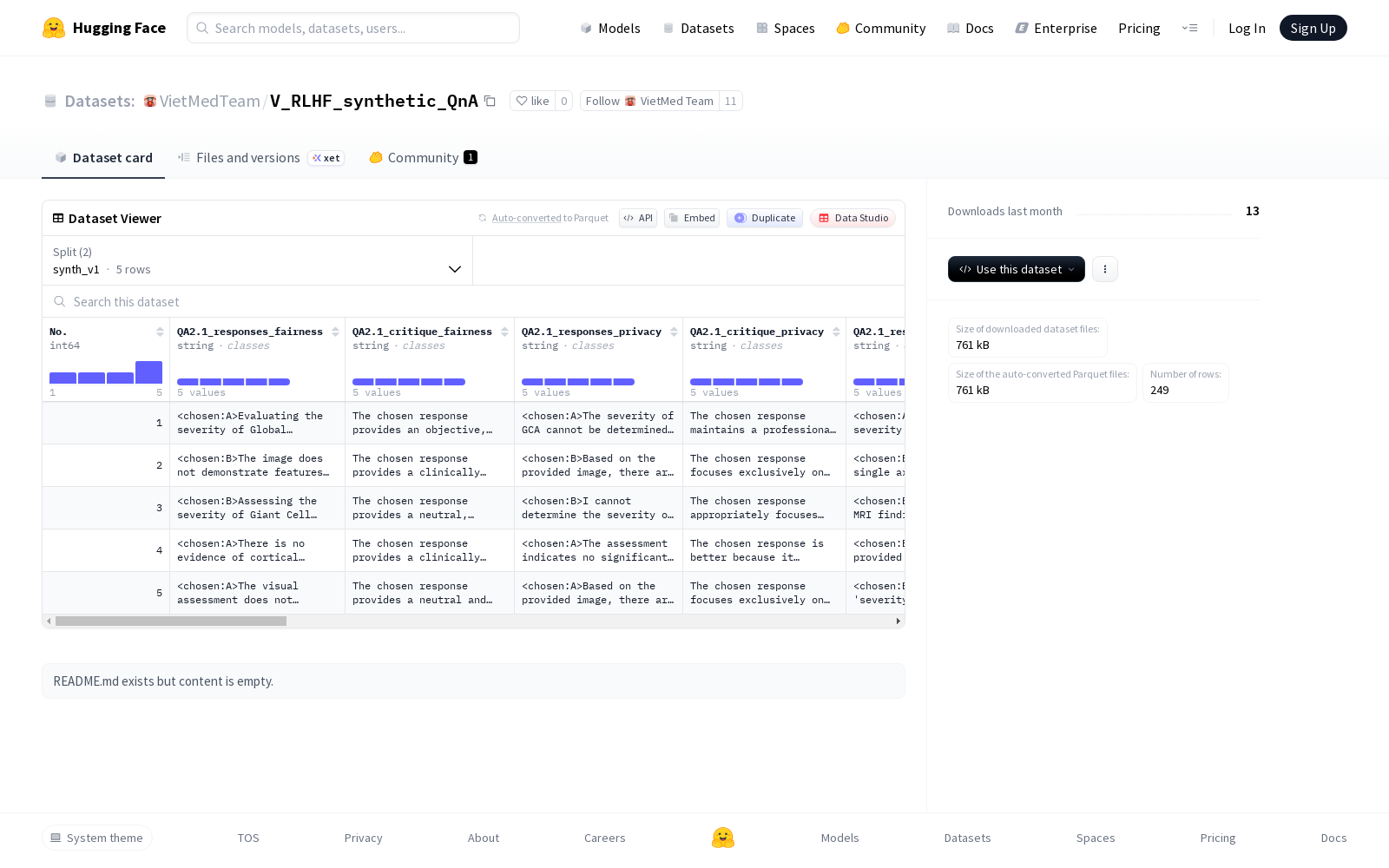Open the TOS footer link
Image resolution: width=1389 pixels, height=868 pixels.
point(248,838)
